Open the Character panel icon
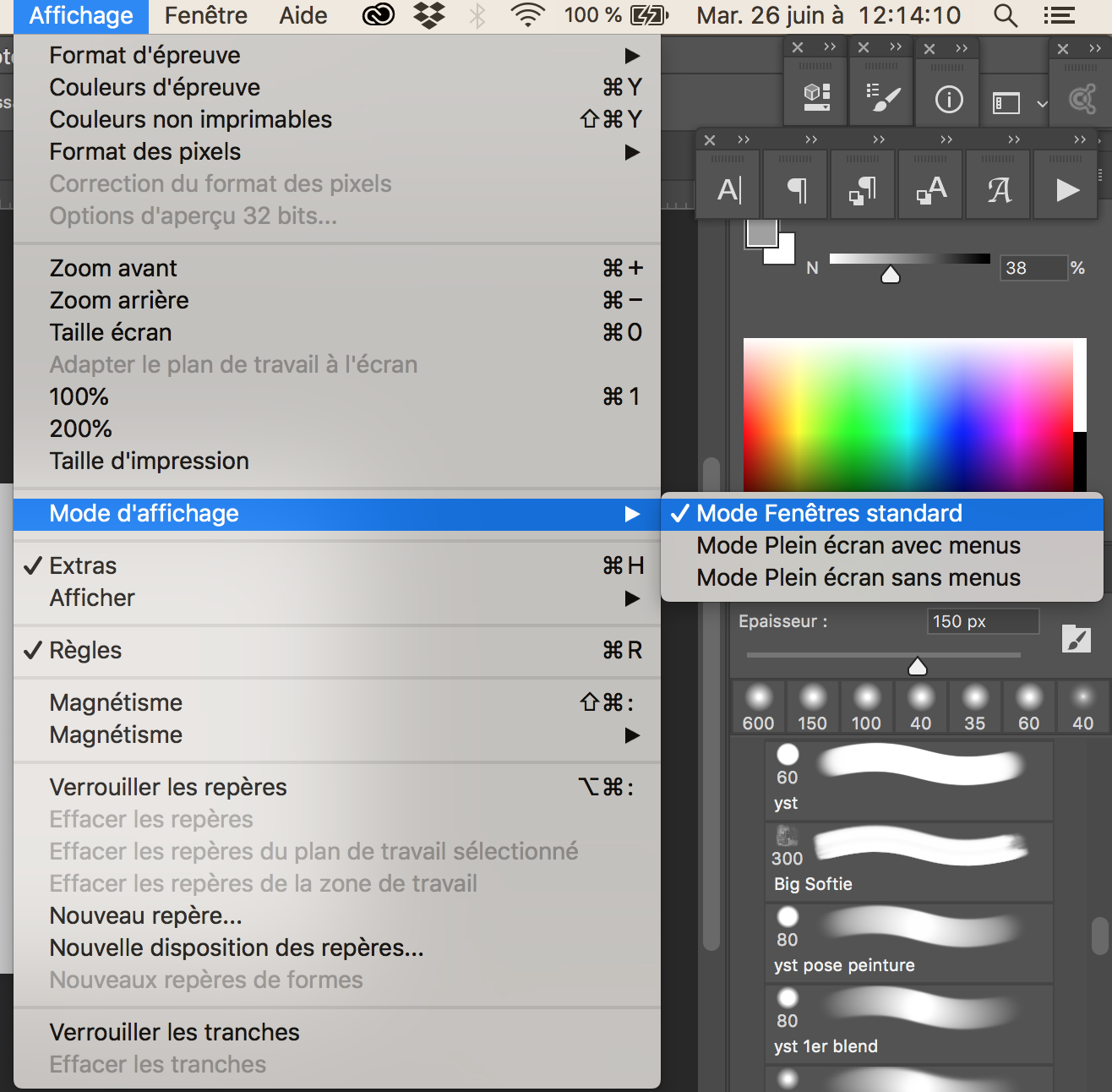1112x1092 pixels. (x=728, y=190)
